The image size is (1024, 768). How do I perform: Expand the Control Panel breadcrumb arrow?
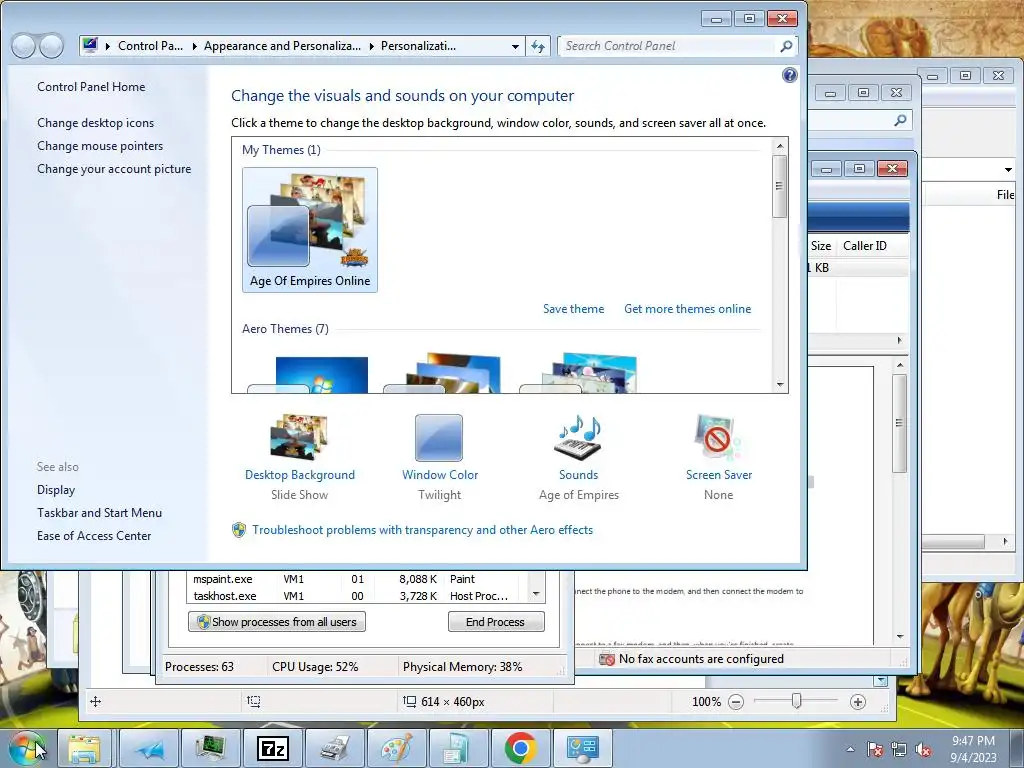pyautogui.click(x=194, y=46)
